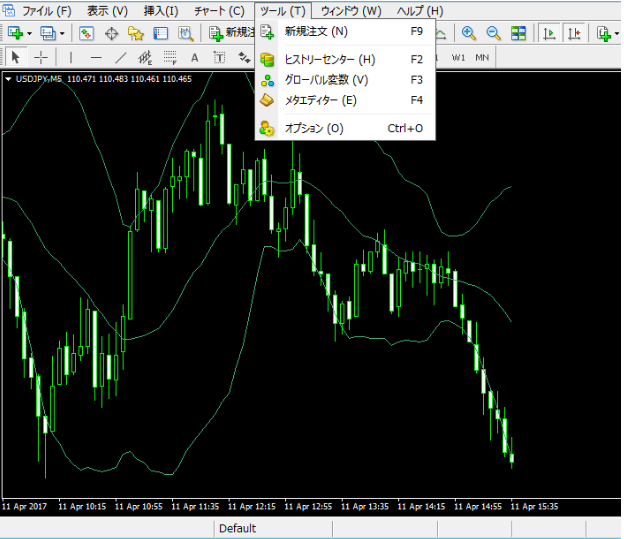This screenshot has height=539, width=624.
Task: Click the Zoom Out magnifier icon
Action: tap(493, 33)
